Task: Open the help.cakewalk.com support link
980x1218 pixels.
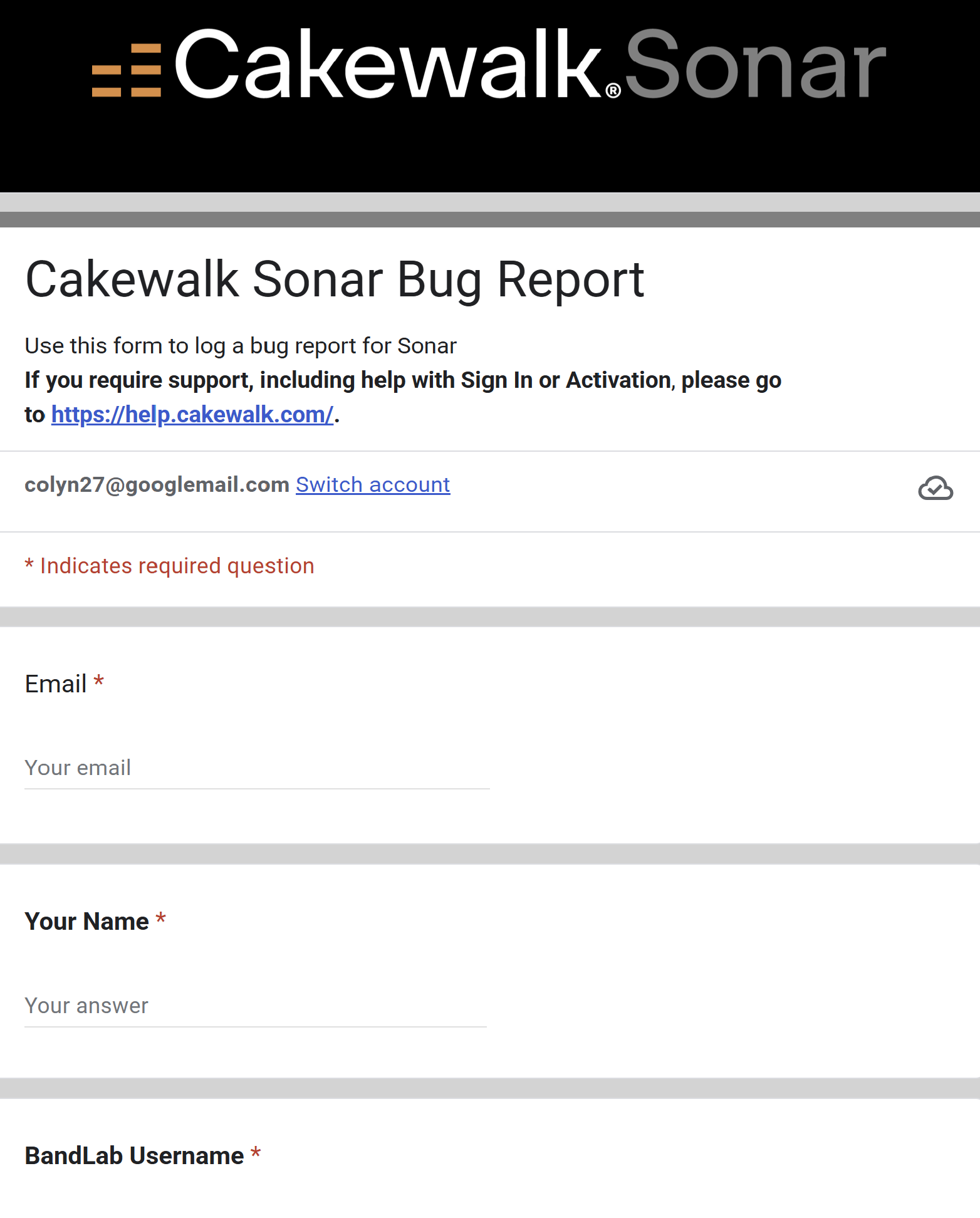Action: [192, 415]
